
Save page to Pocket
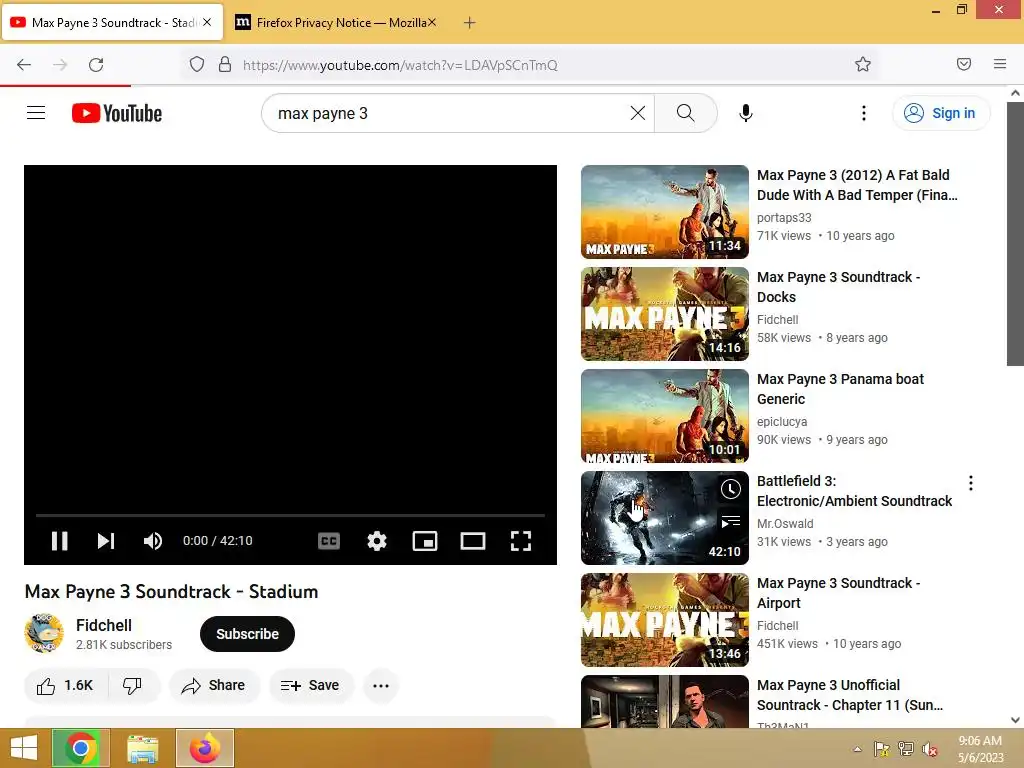click(964, 64)
